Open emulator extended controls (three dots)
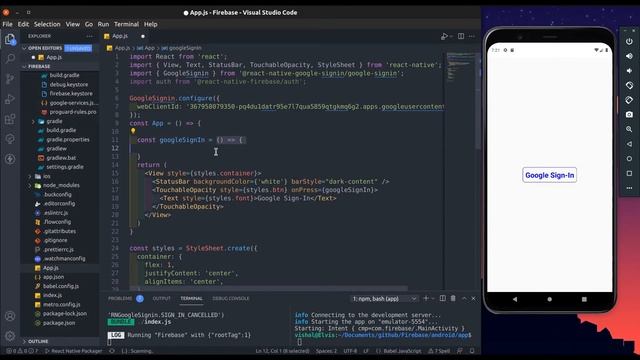 click(629, 188)
